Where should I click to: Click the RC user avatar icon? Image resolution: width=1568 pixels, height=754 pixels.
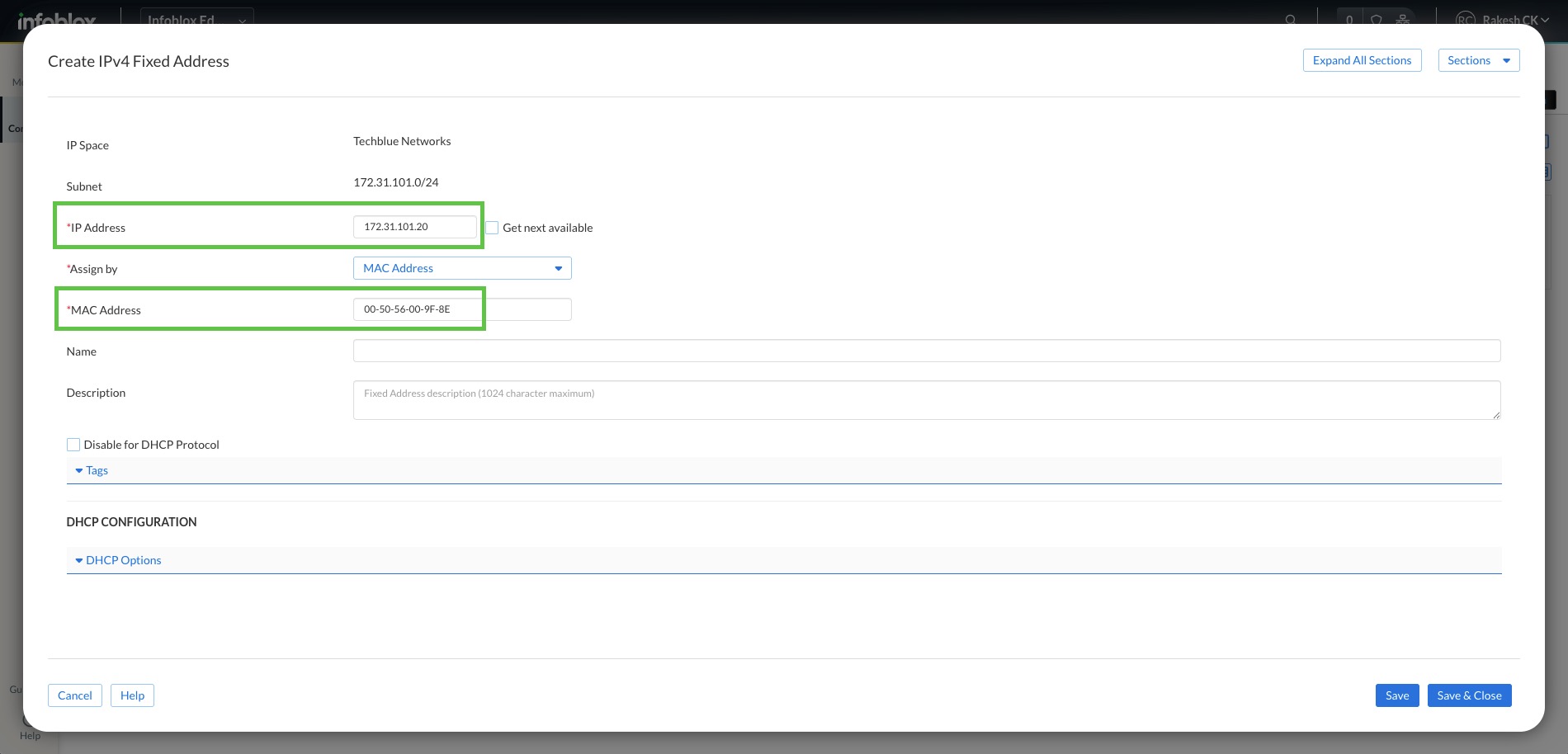tap(1465, 19)
